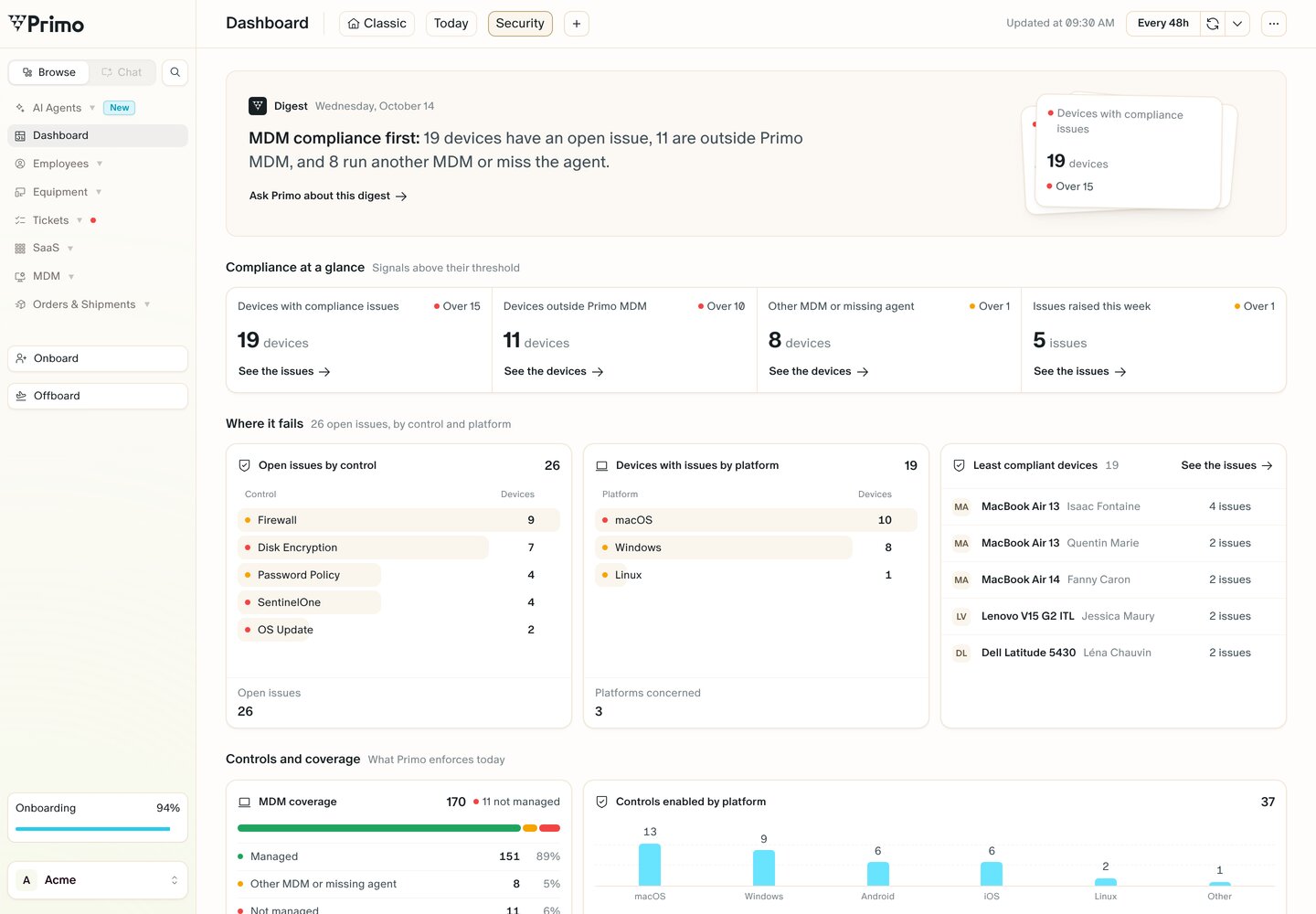The width and height of the screenshot is (1316, 914).
Task: Click the Primo logo
Action: (47, 24)
